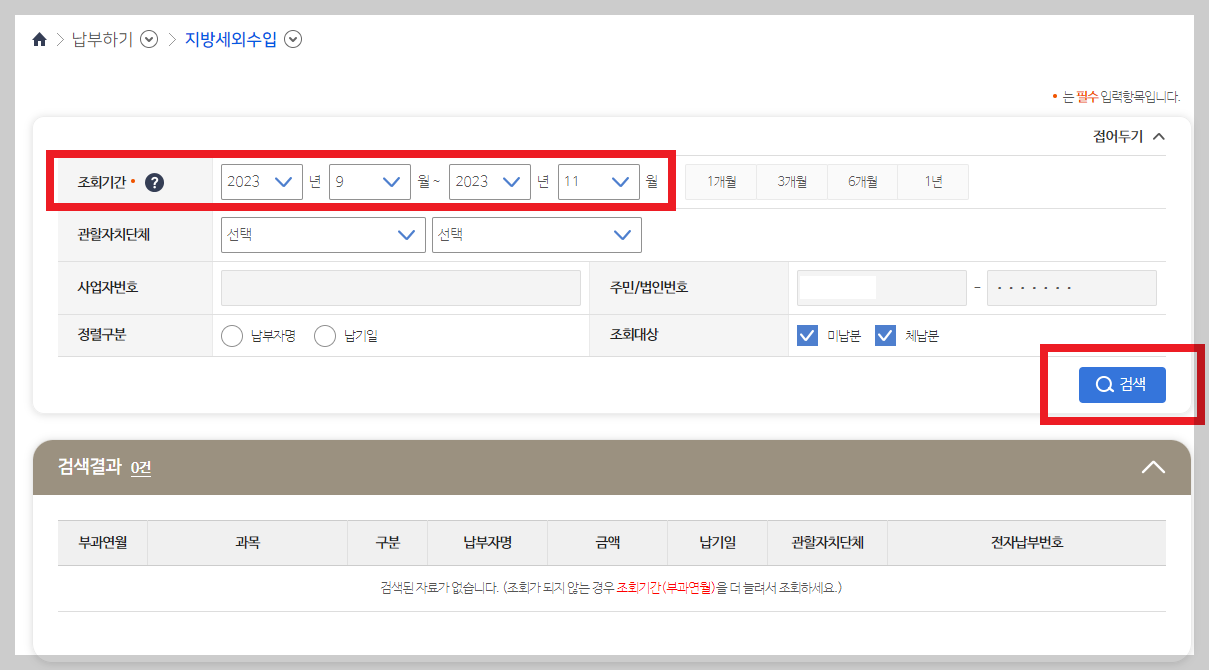The width and height of the screenshot is (1209, 670).
Task: Open the starting month dropdown showing 9
Action: click(369, 181)
